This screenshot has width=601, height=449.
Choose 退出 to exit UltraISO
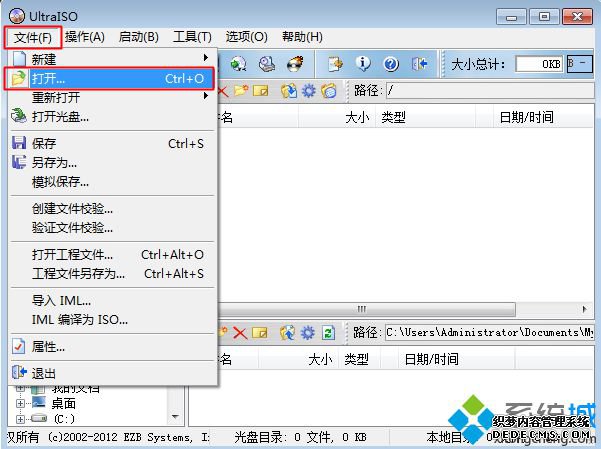point(111,373)
